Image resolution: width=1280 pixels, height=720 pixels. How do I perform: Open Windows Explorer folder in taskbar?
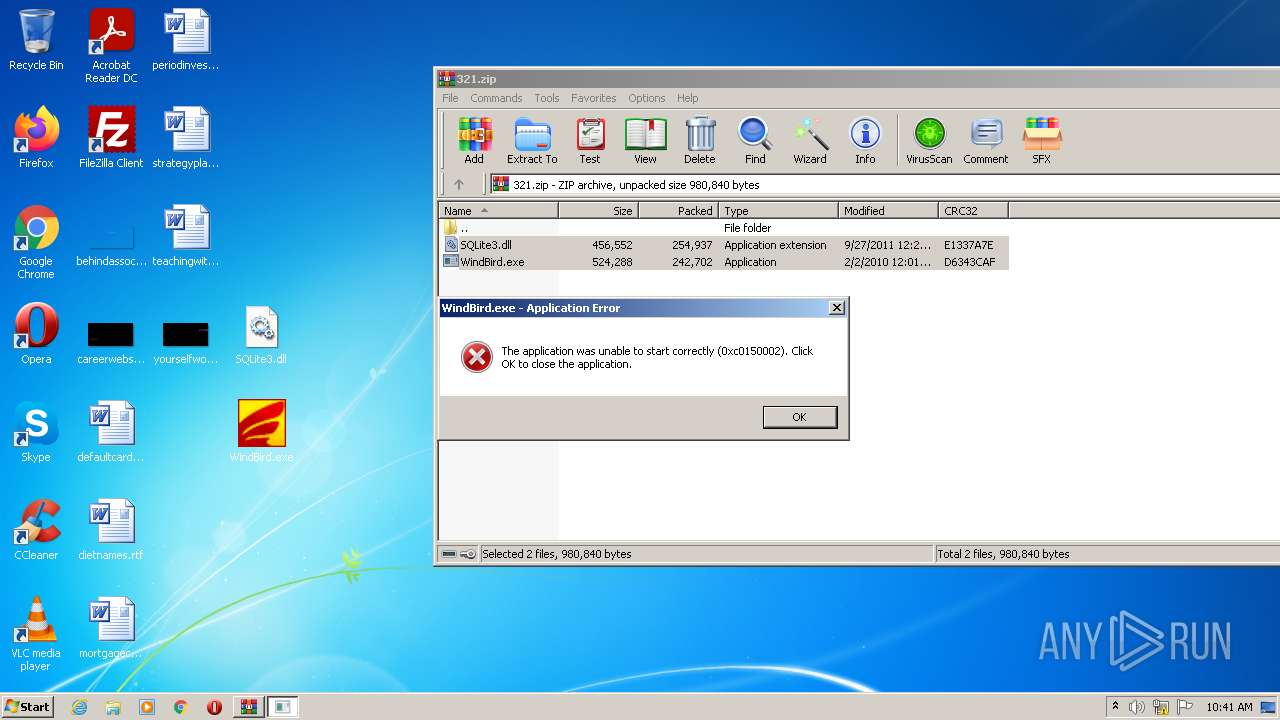(x=113, y=707)
